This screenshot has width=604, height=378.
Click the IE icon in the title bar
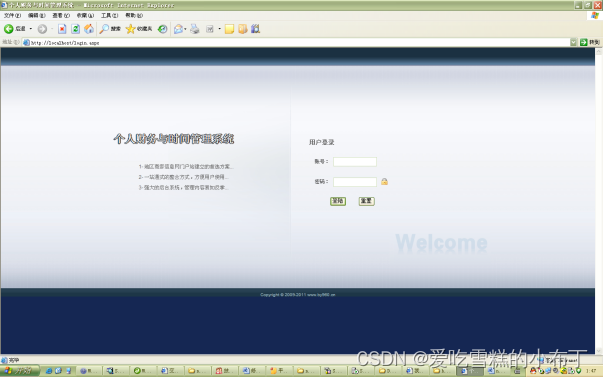tap(4, 5)
